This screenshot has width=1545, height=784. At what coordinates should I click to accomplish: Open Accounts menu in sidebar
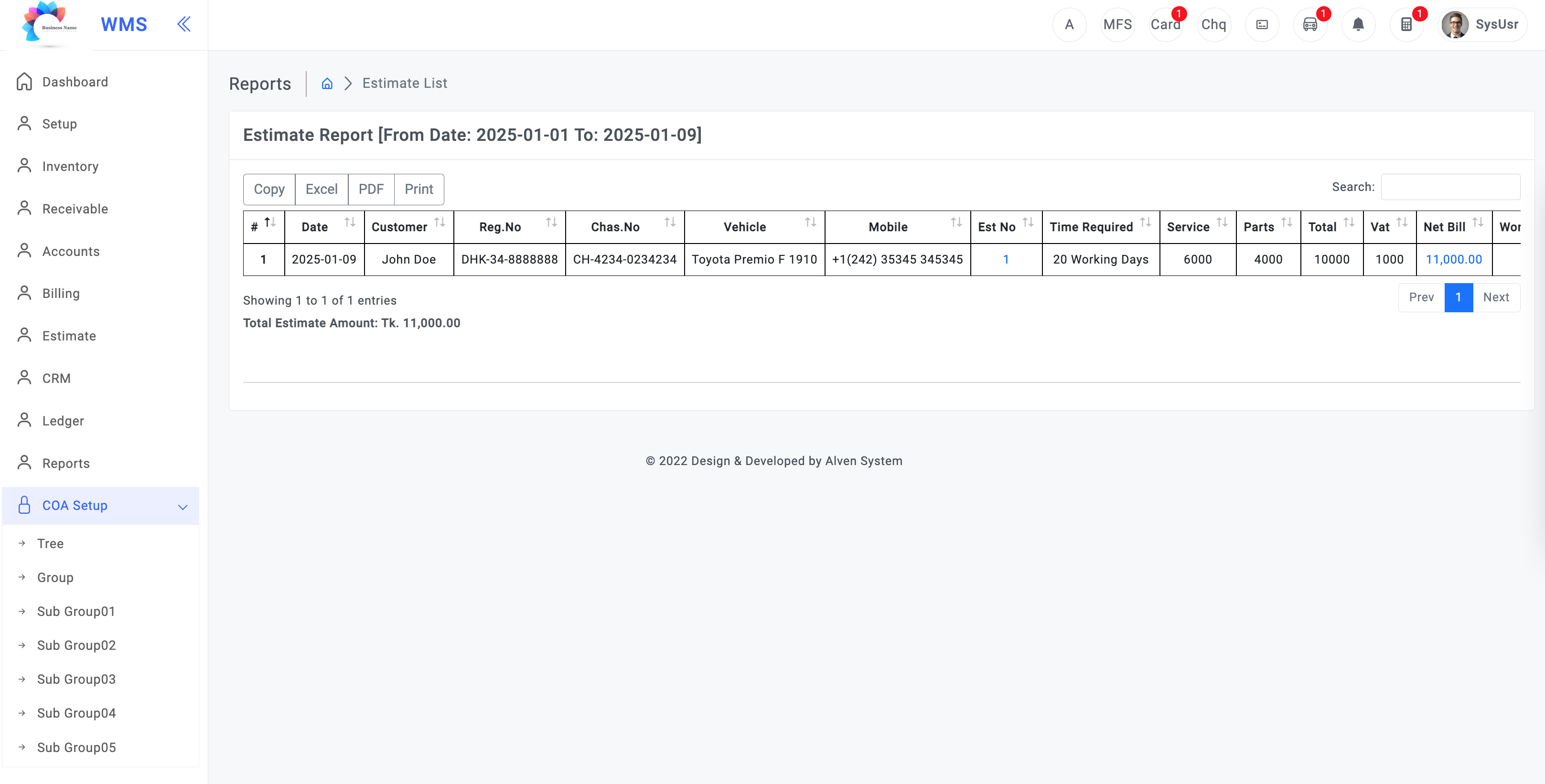[x=100, y=251]
